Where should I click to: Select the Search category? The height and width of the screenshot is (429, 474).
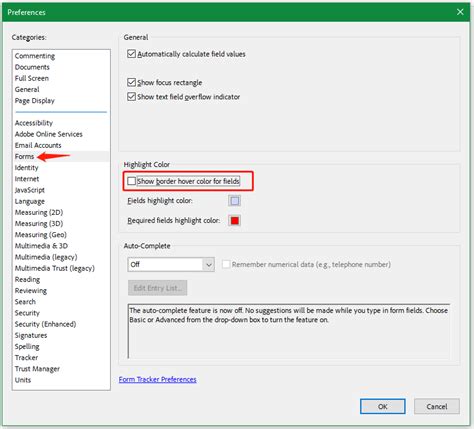25,302
